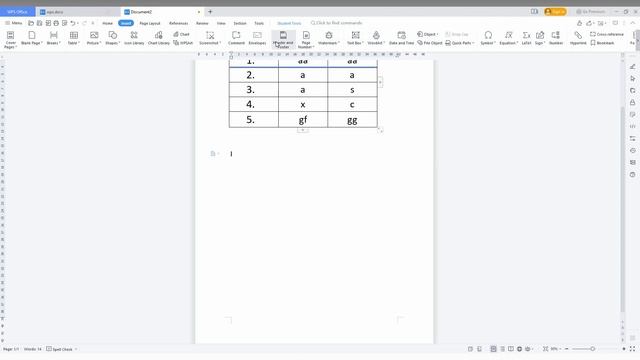Insert a Cross-reference

[607, 34]
